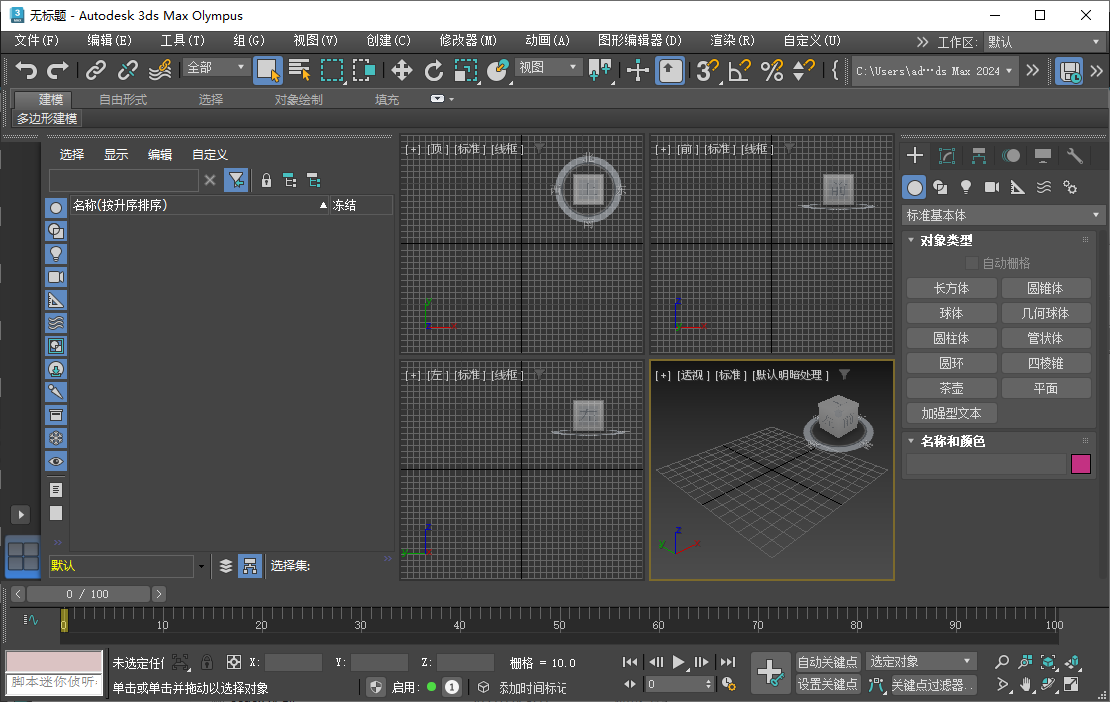Collapse the 对象类型 rollout
Image resolution: width=1110 pixels, height=702 pixels.
946,241
